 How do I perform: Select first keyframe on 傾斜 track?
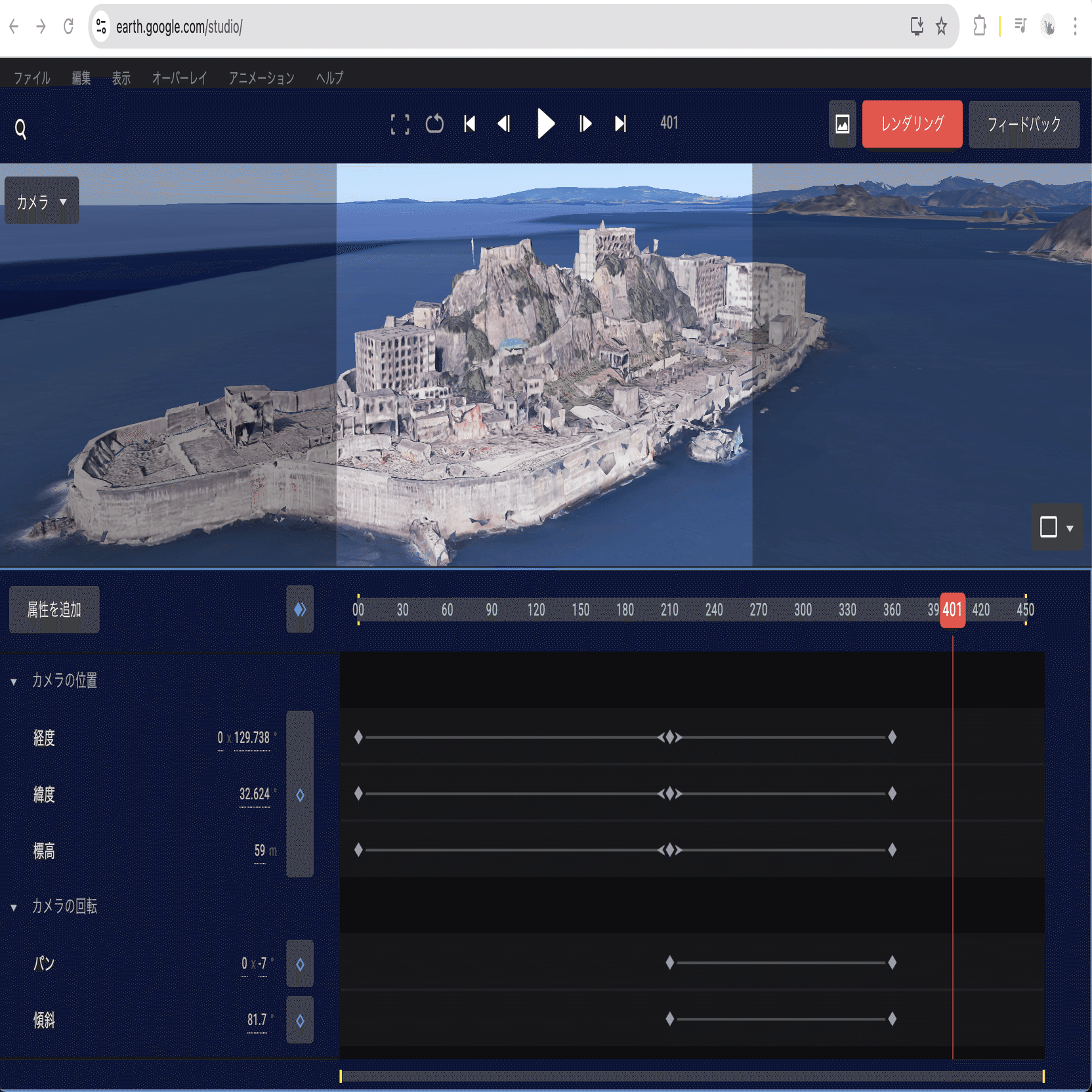[670, 1019]
